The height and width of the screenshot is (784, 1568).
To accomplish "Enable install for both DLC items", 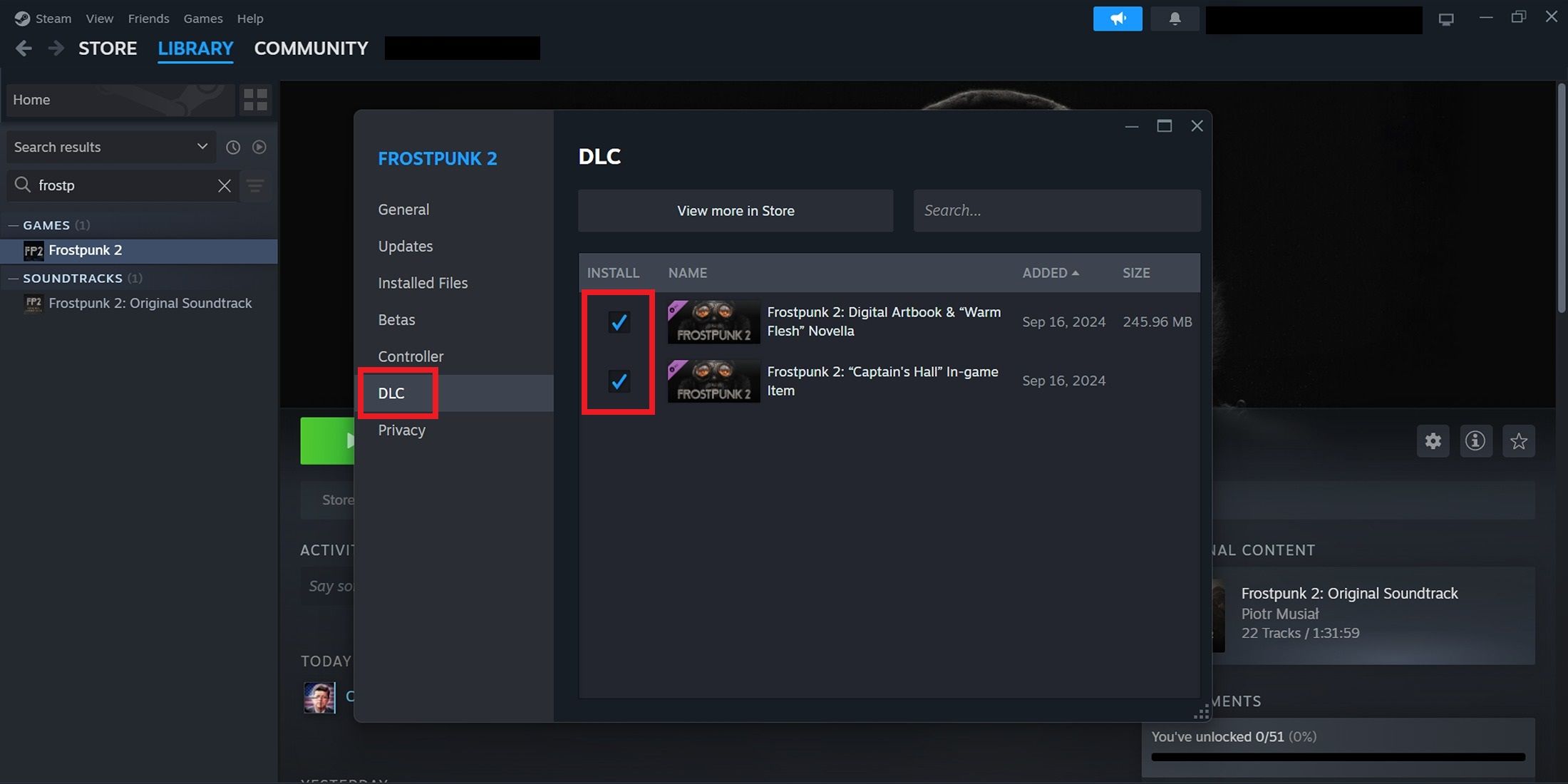I will pos(618,321).
